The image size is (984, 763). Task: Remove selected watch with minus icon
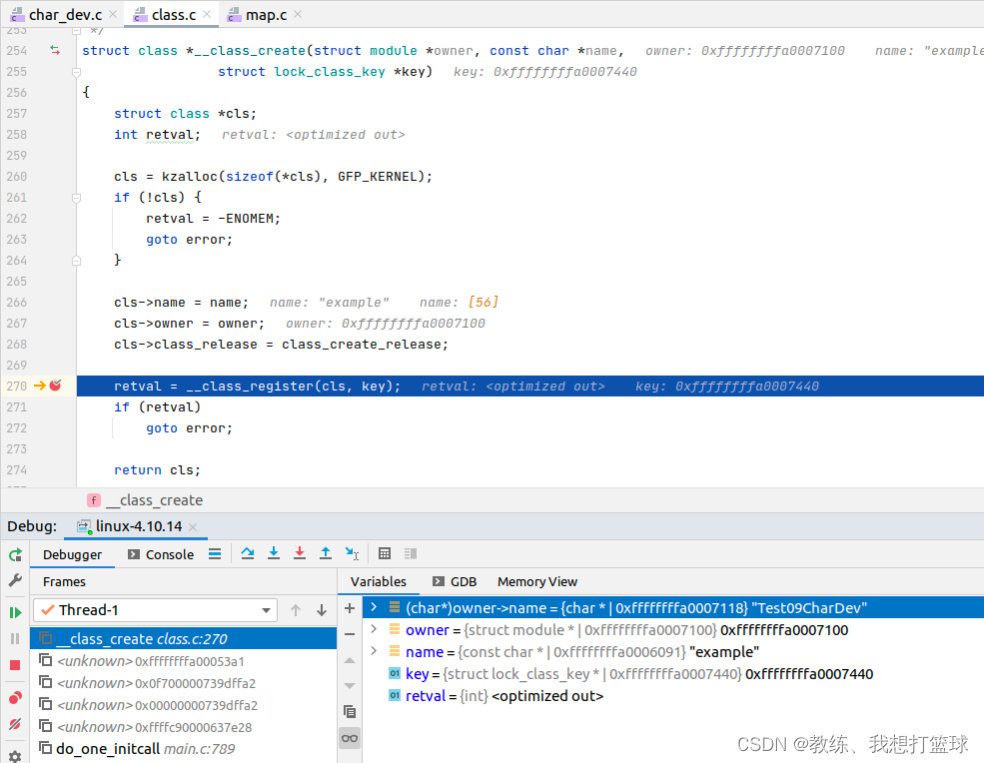(x=350, y=634)
